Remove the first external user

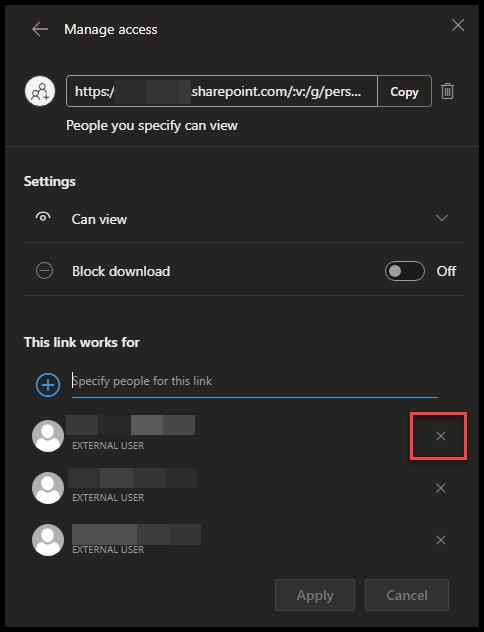coord(440,436)
